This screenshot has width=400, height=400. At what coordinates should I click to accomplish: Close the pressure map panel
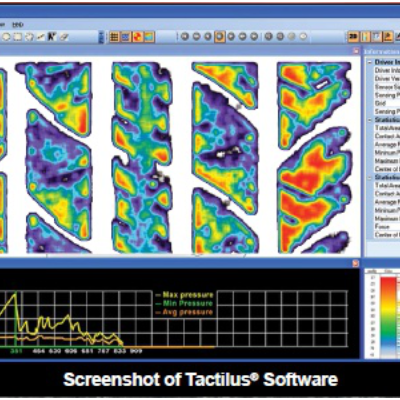click(356, 51)
